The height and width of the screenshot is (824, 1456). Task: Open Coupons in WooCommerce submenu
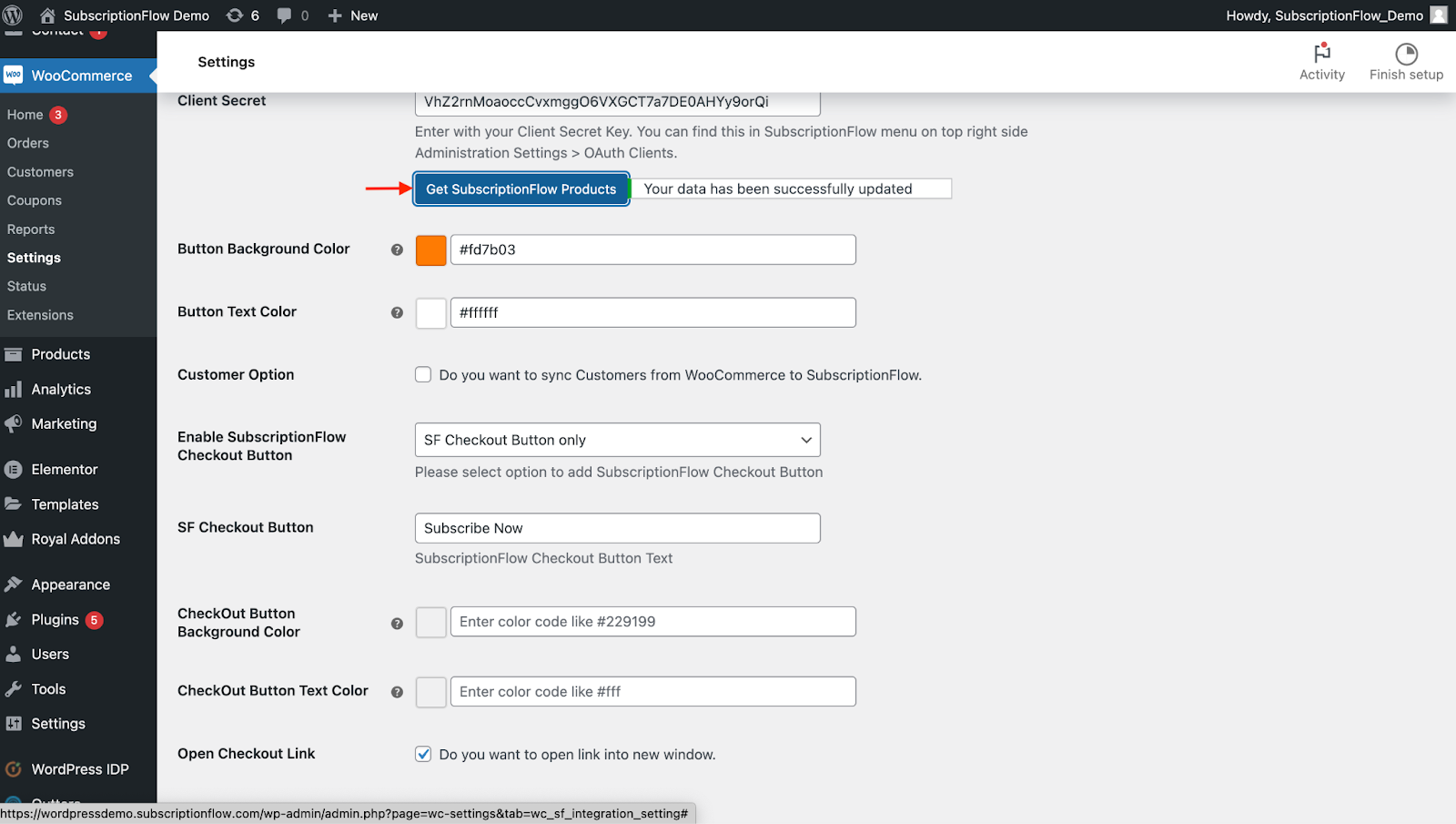click(x=35, y=200)
